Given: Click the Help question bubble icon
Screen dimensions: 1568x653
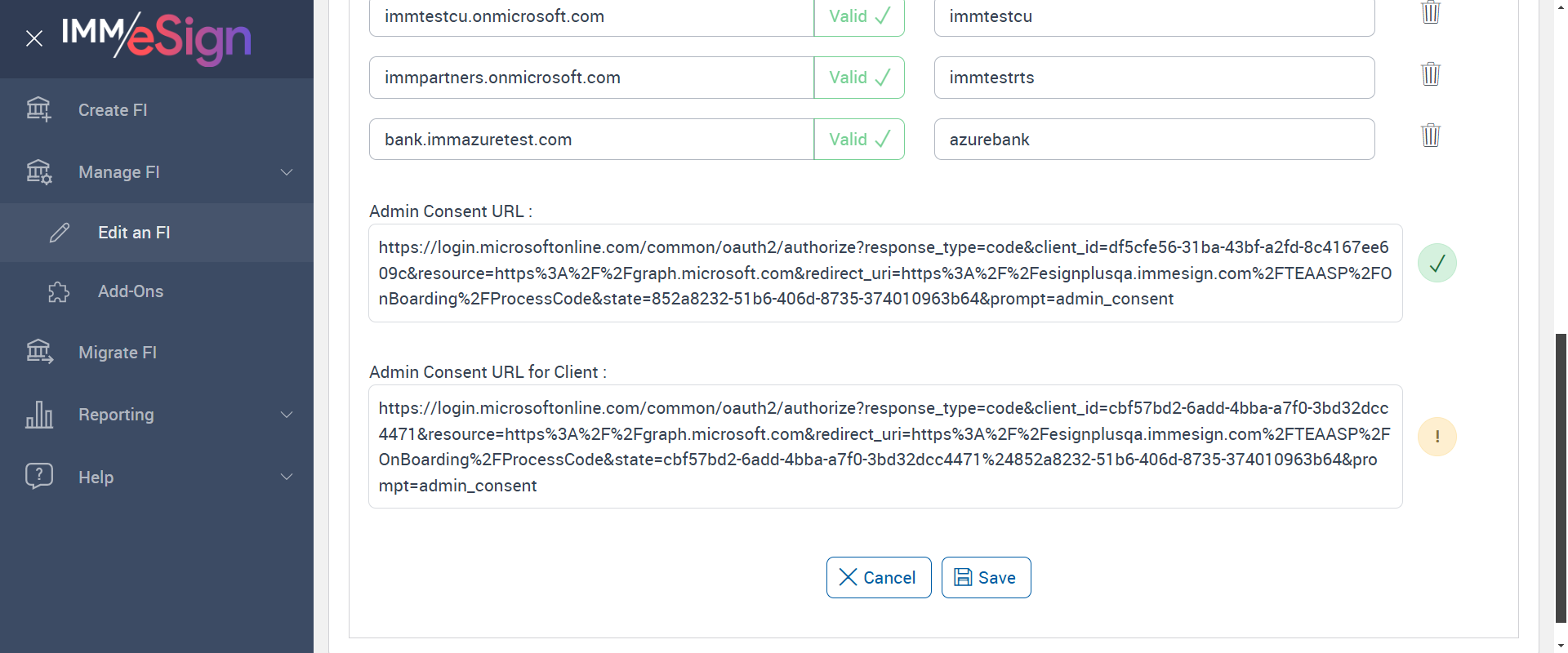Looking at the screenshot, I should point(38,476).
